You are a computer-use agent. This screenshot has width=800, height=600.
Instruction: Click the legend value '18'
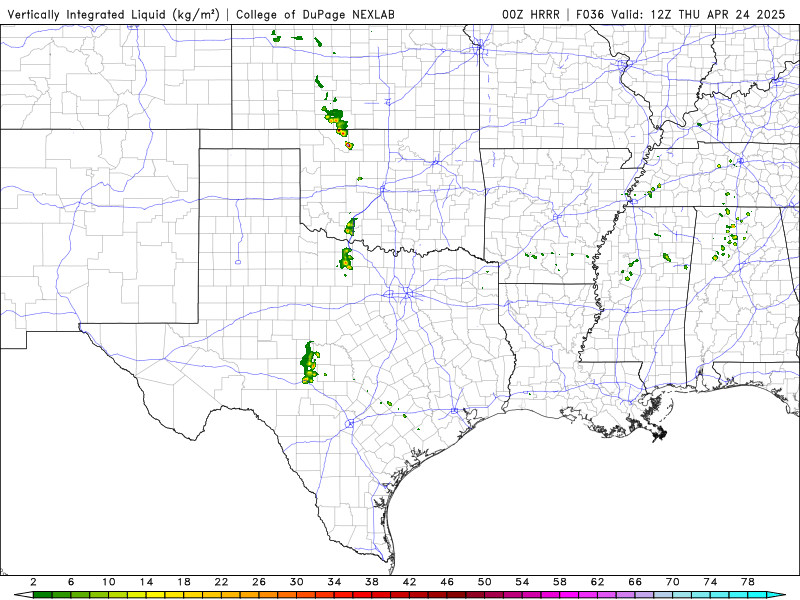pyautogui.click(x=184, y=582)
